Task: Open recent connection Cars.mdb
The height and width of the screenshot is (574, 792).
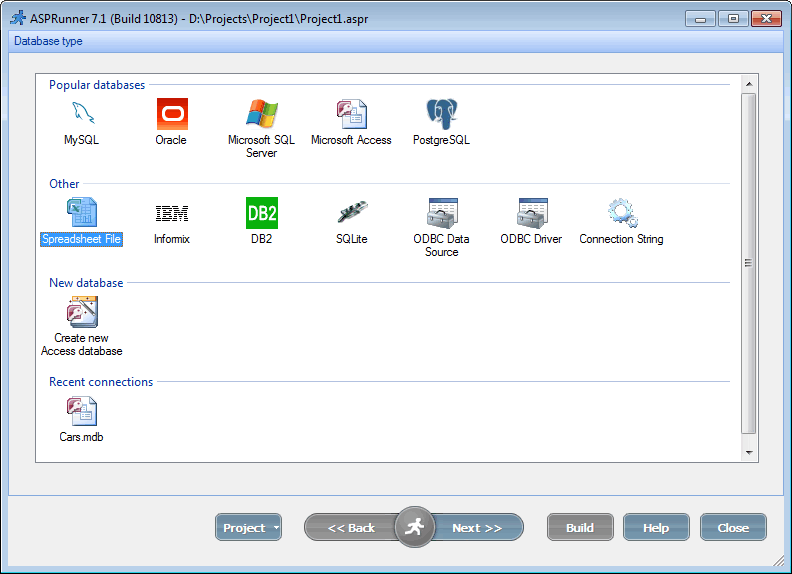Action: coord(81,411)
